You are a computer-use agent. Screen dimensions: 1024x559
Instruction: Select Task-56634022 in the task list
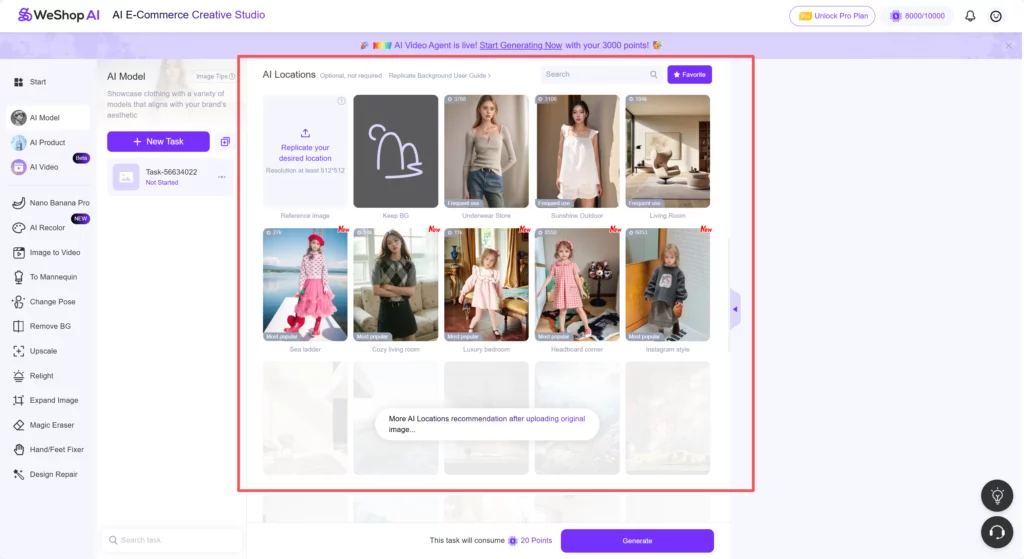170,177
